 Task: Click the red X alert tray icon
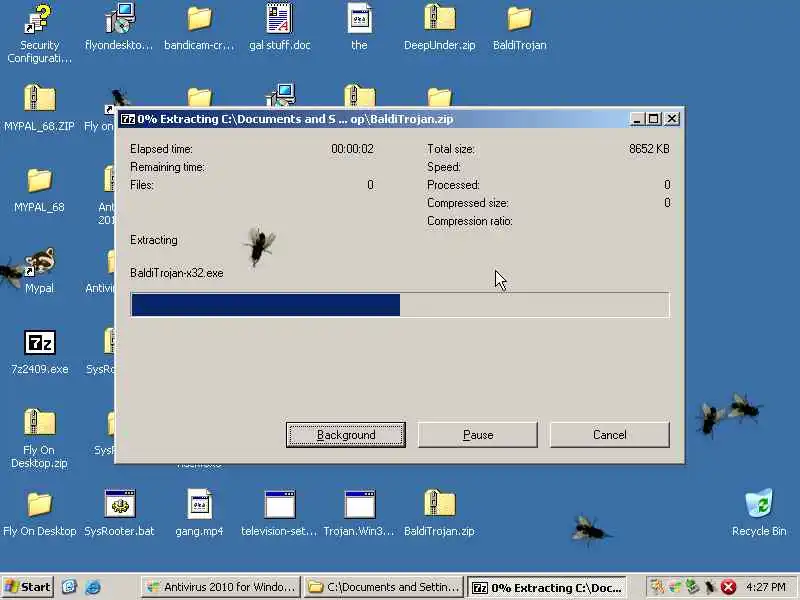coord(728,587)
